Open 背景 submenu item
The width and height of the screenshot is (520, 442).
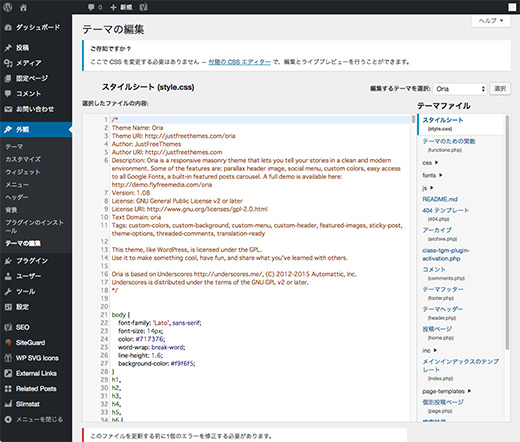[11, 210]
